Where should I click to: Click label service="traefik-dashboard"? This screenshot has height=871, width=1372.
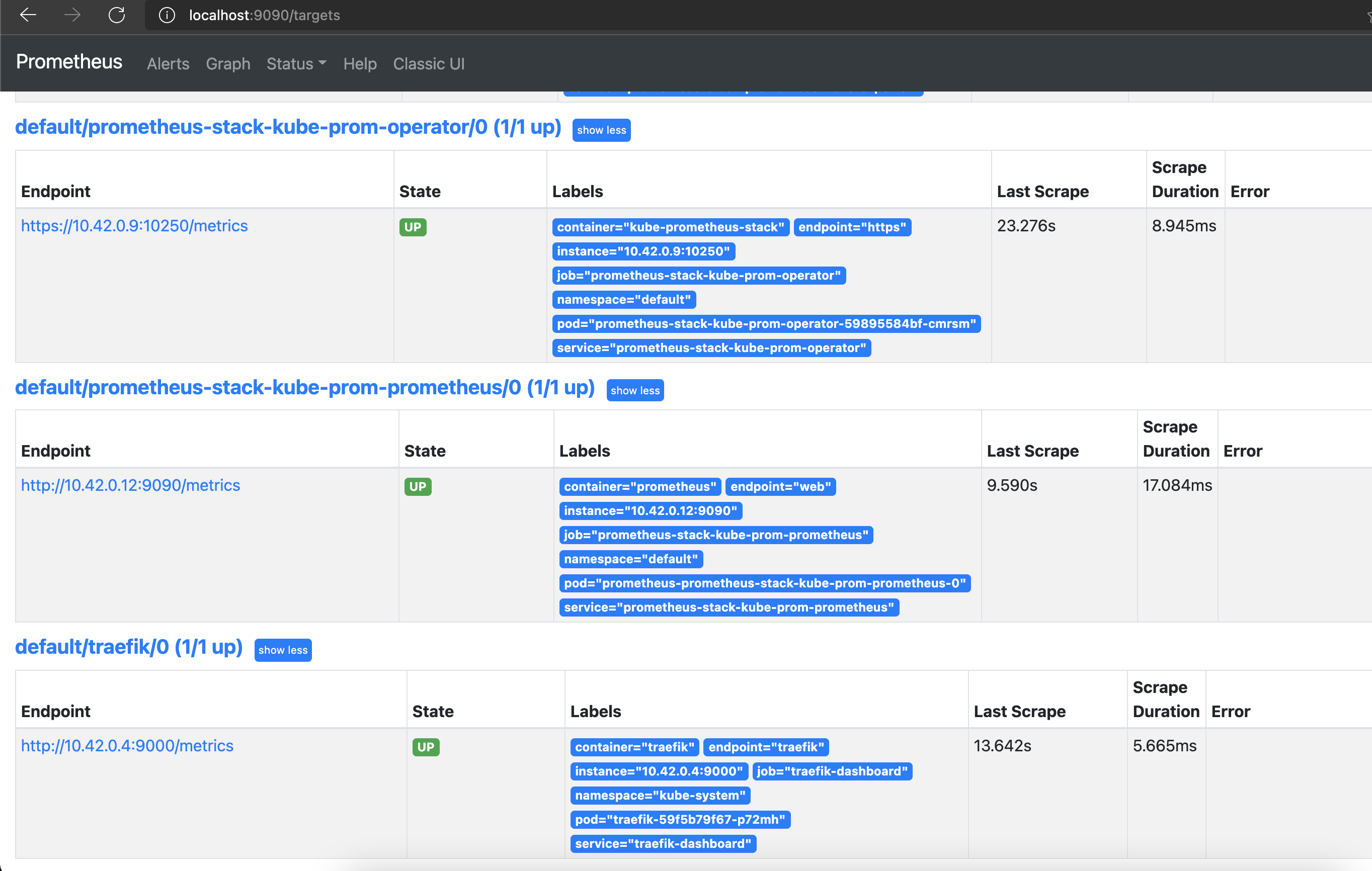(663, 844)
